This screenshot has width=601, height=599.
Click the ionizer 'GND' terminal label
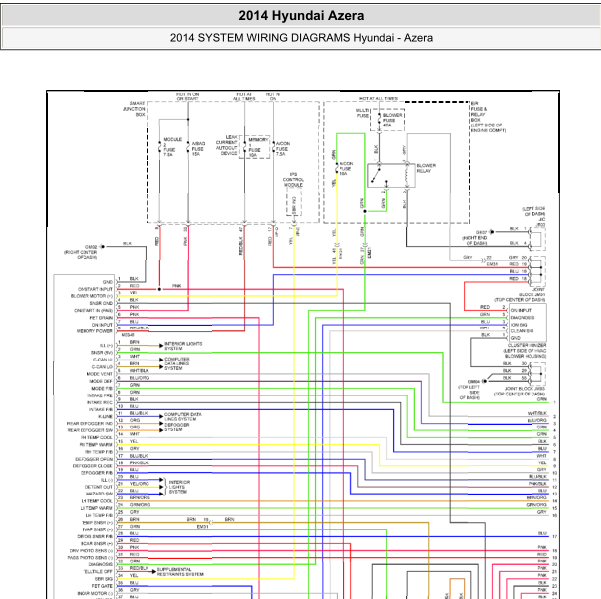(x=516, y=338)
